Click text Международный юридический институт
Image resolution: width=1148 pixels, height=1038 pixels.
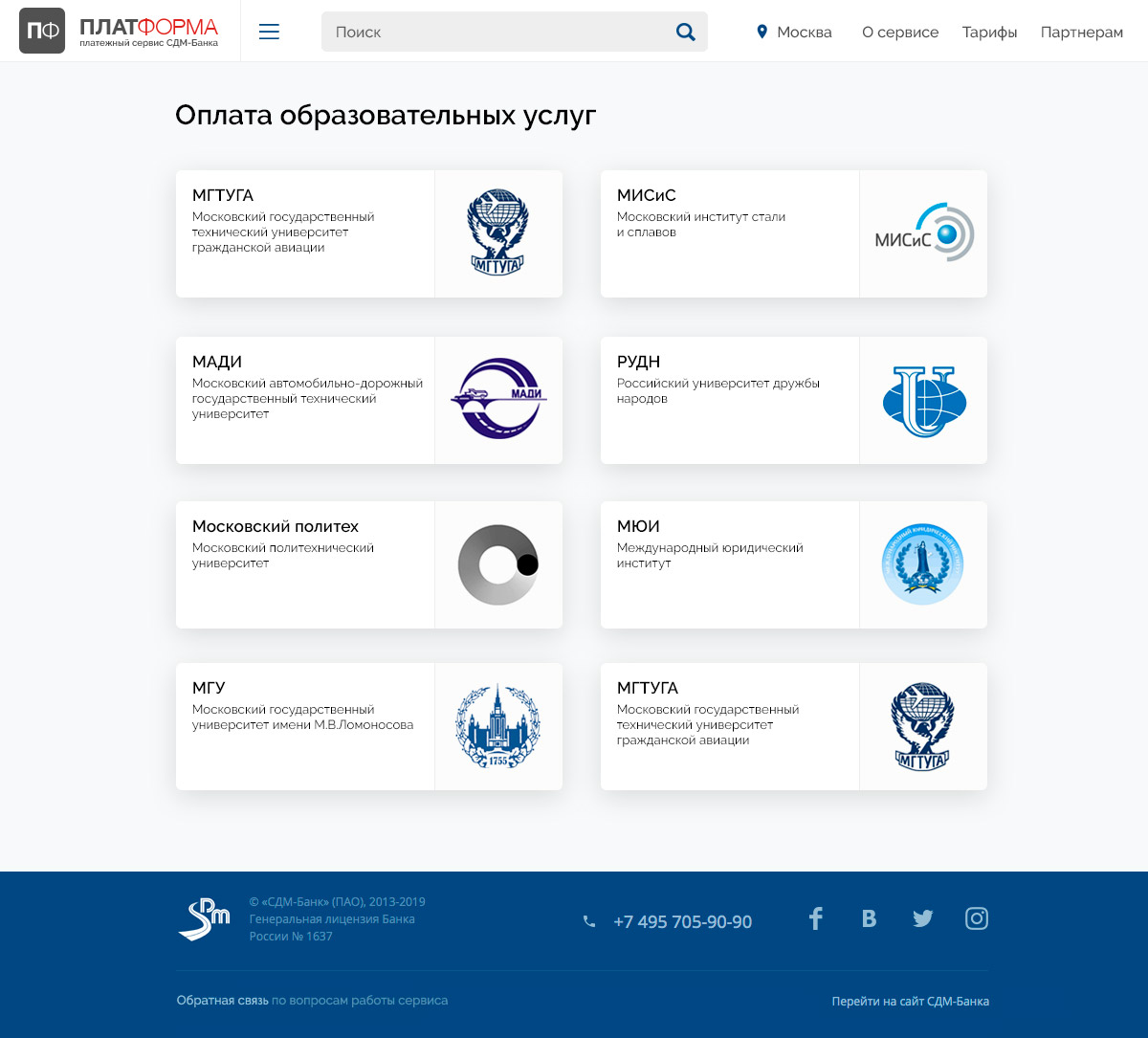coord(710,555)
